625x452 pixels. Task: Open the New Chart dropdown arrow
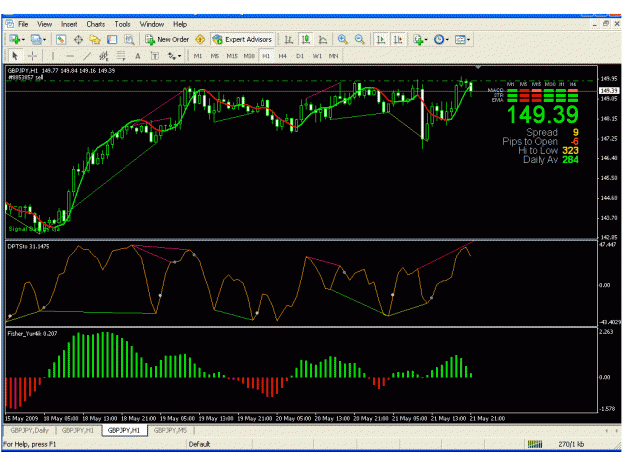pos(23,40)
